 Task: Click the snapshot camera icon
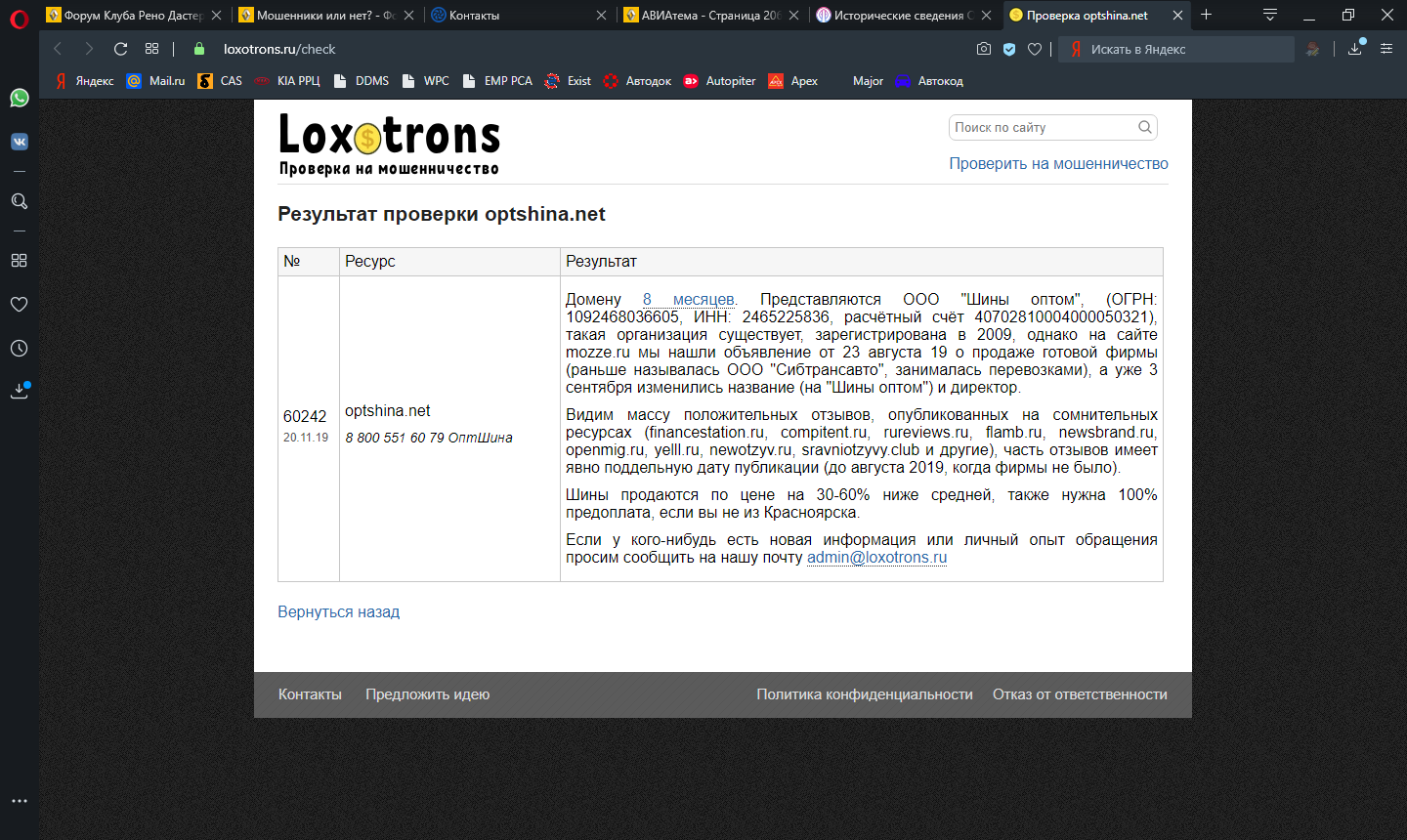click(984, 49)
